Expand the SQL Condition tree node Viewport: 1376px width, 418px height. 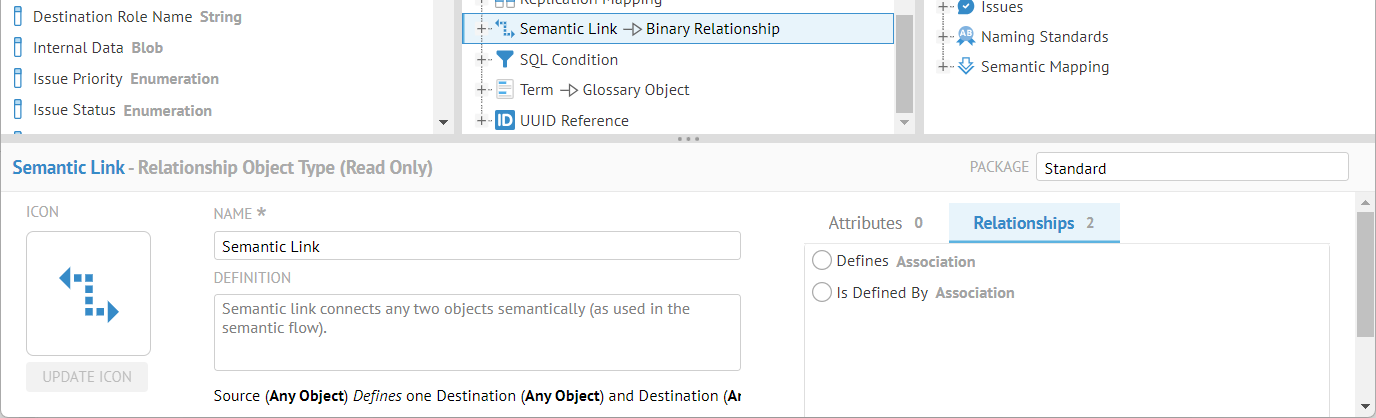click(482, 60)
